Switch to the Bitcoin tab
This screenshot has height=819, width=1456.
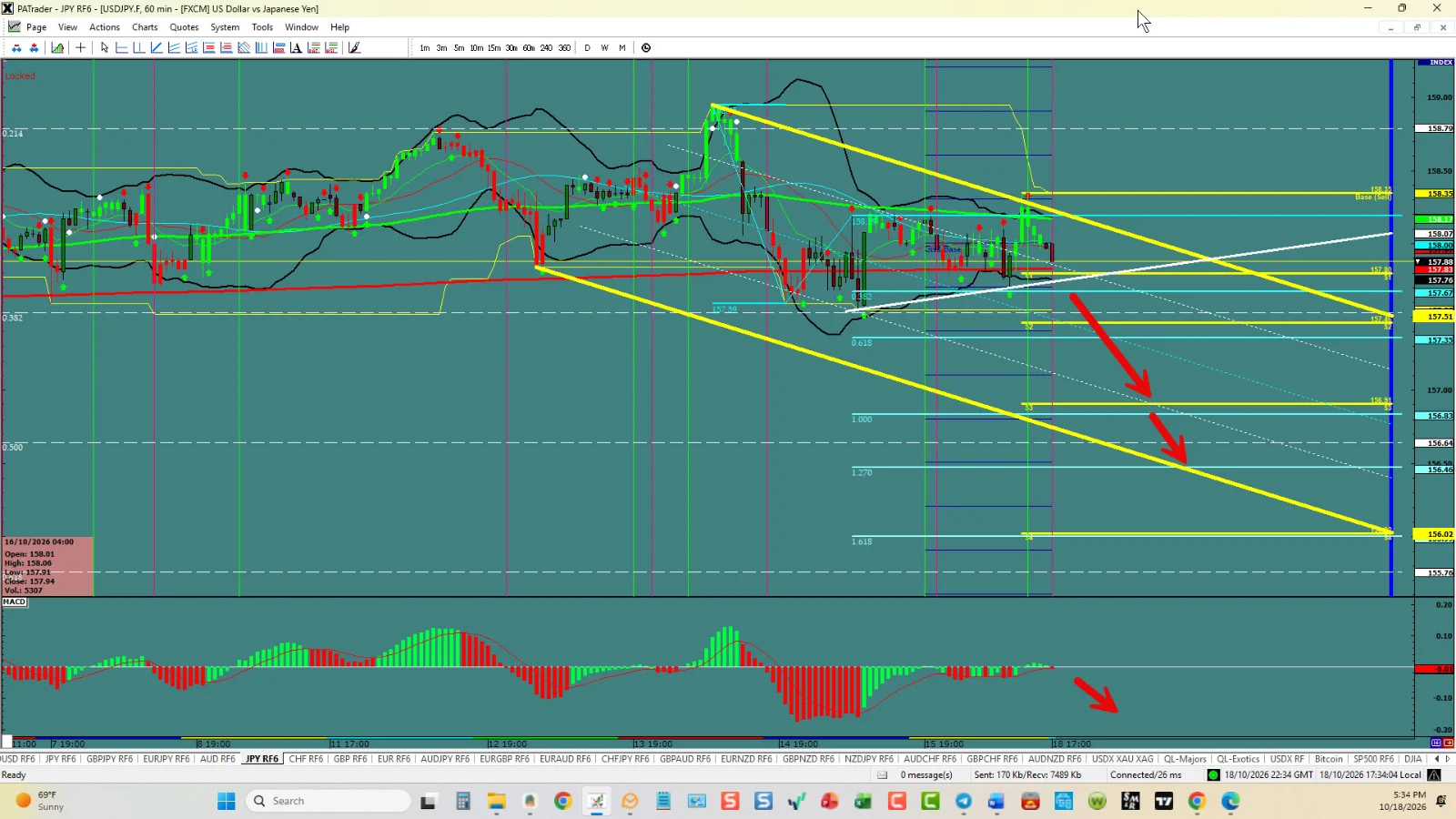pos(1329,759)
